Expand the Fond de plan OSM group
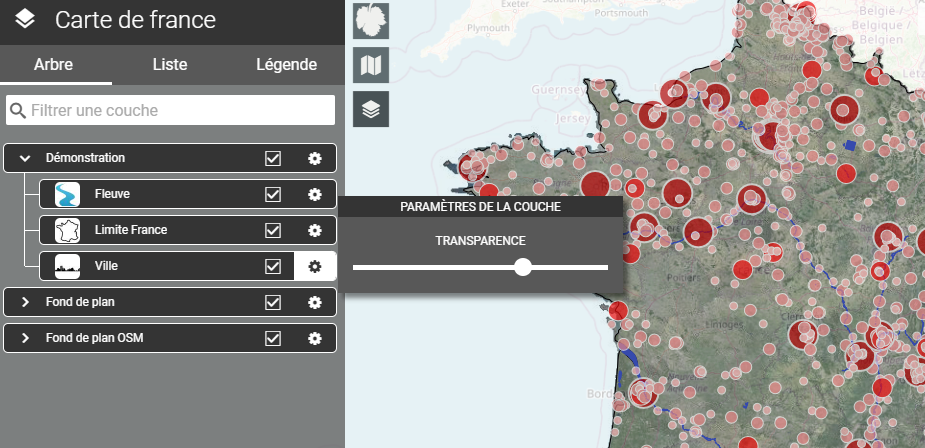This screenshot has width=925, height=448. (25, 338)
